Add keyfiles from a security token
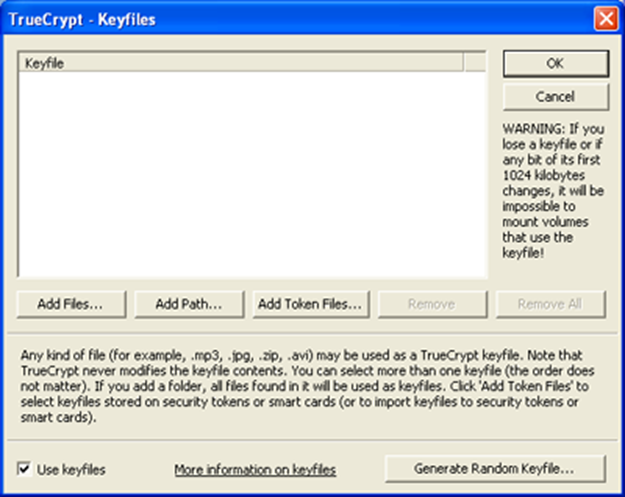The width and height of the screenshot is (625, 497). 311,304
